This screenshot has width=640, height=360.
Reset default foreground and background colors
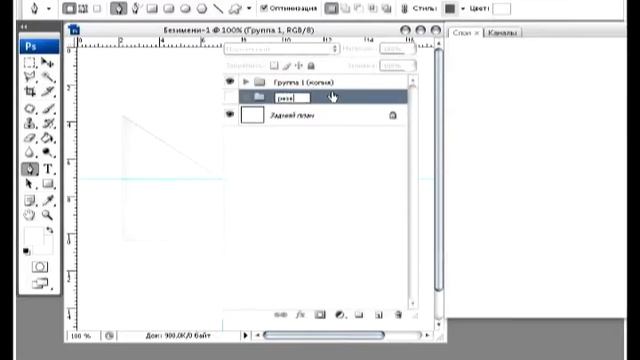(27, 251)
